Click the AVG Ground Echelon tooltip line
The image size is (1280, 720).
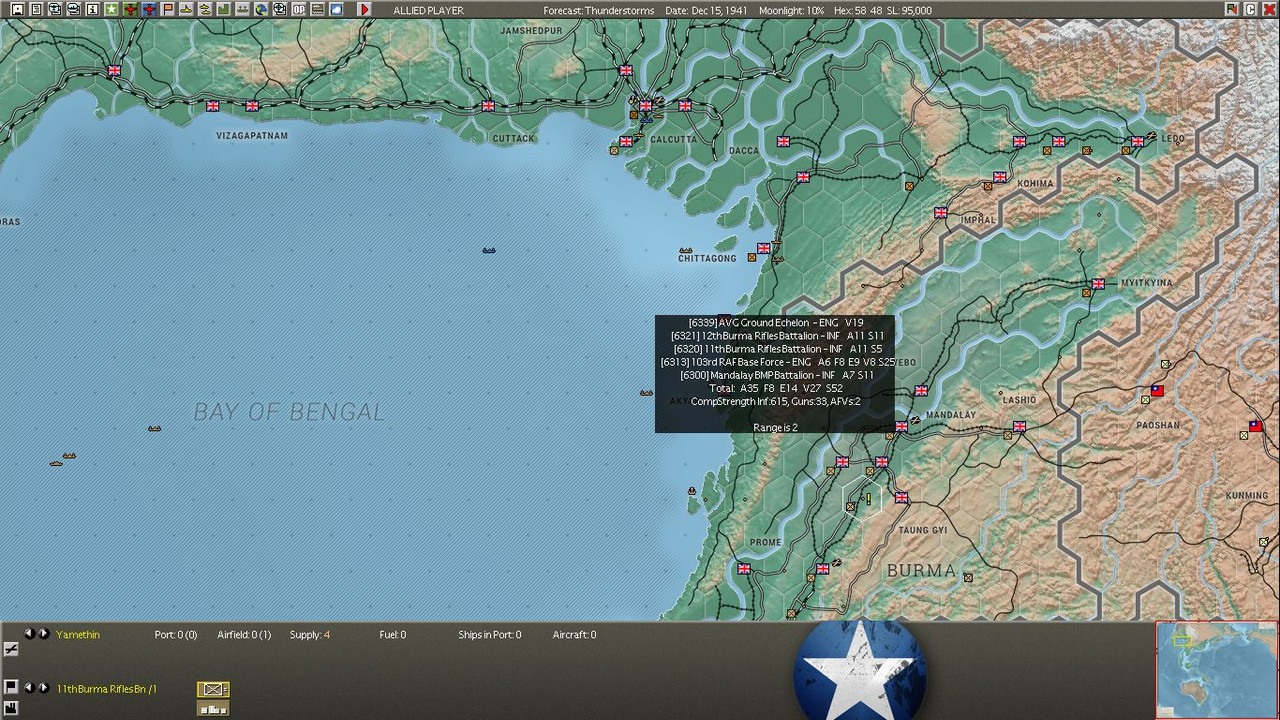tap(776, 323)
